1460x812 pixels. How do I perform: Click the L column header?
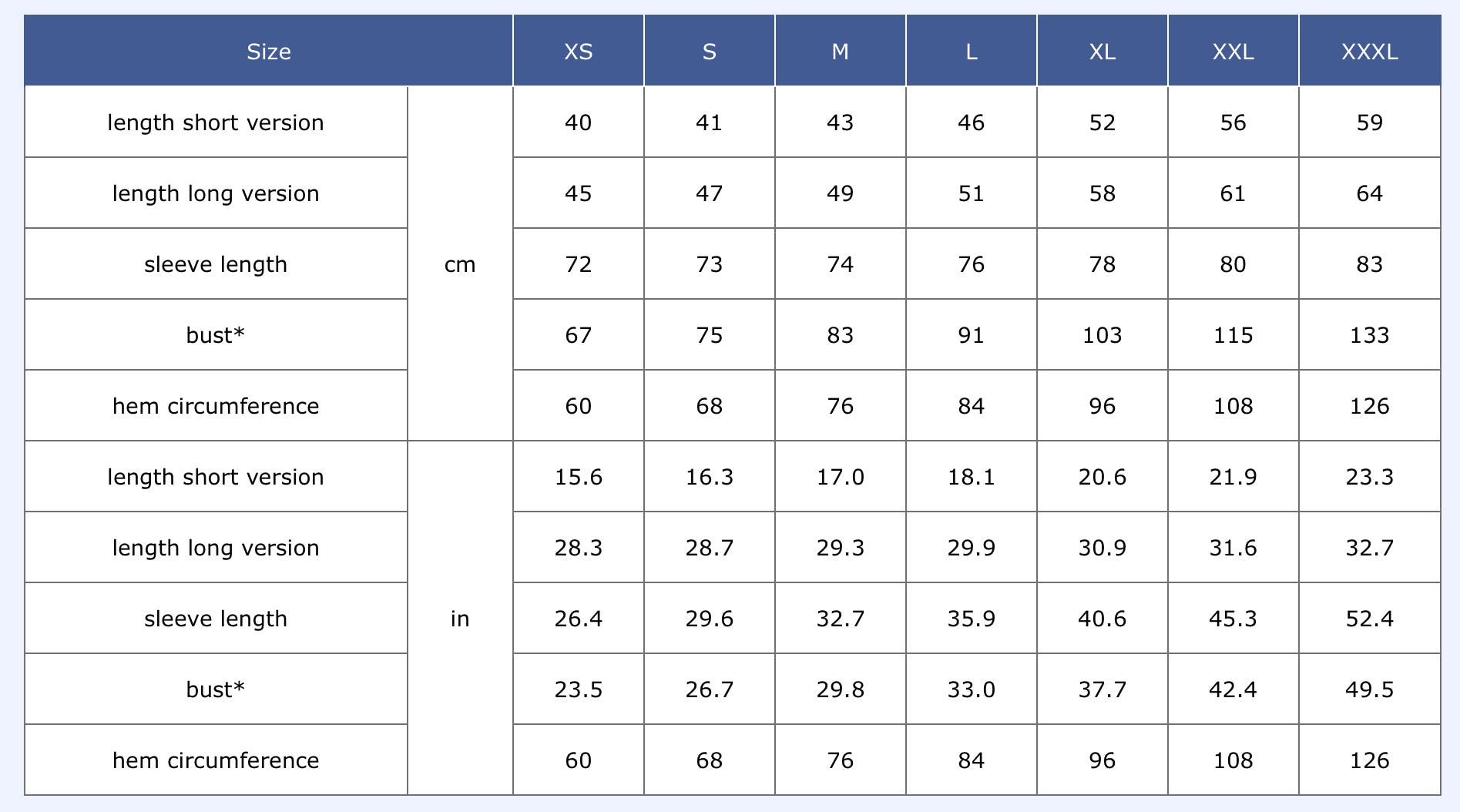[x=971, y=52]
